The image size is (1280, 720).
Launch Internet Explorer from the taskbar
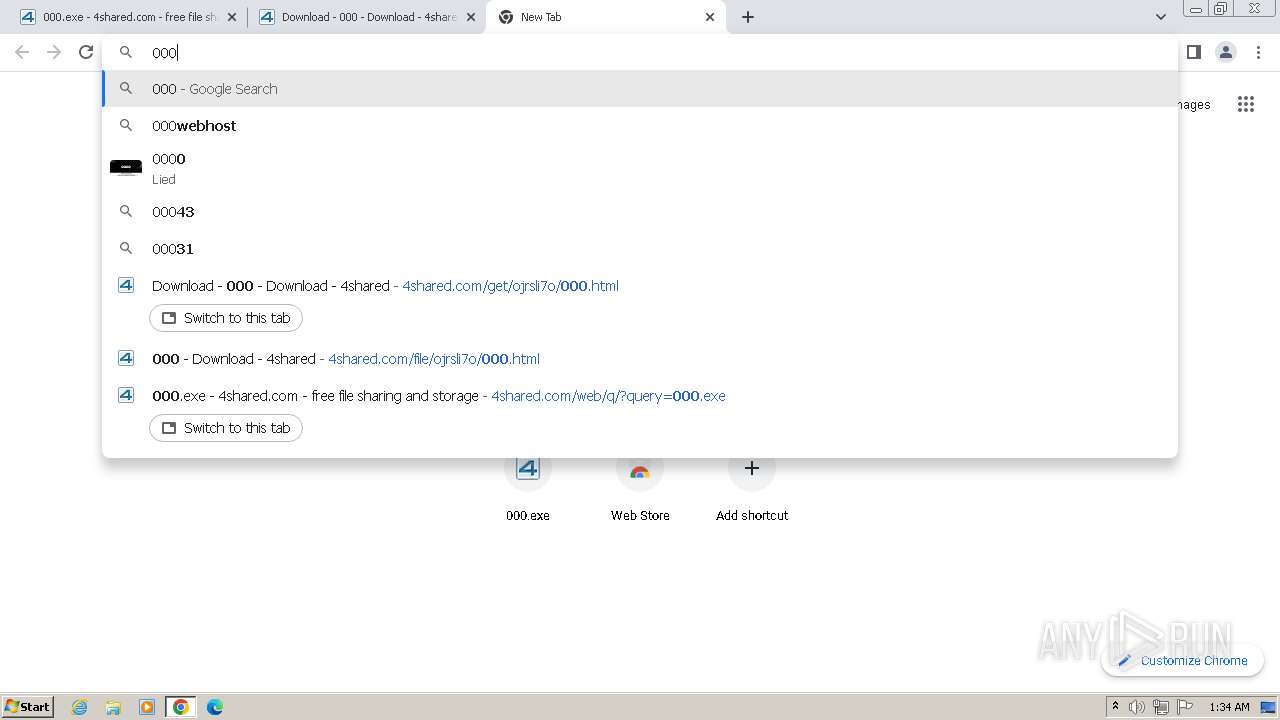(79, 707)
